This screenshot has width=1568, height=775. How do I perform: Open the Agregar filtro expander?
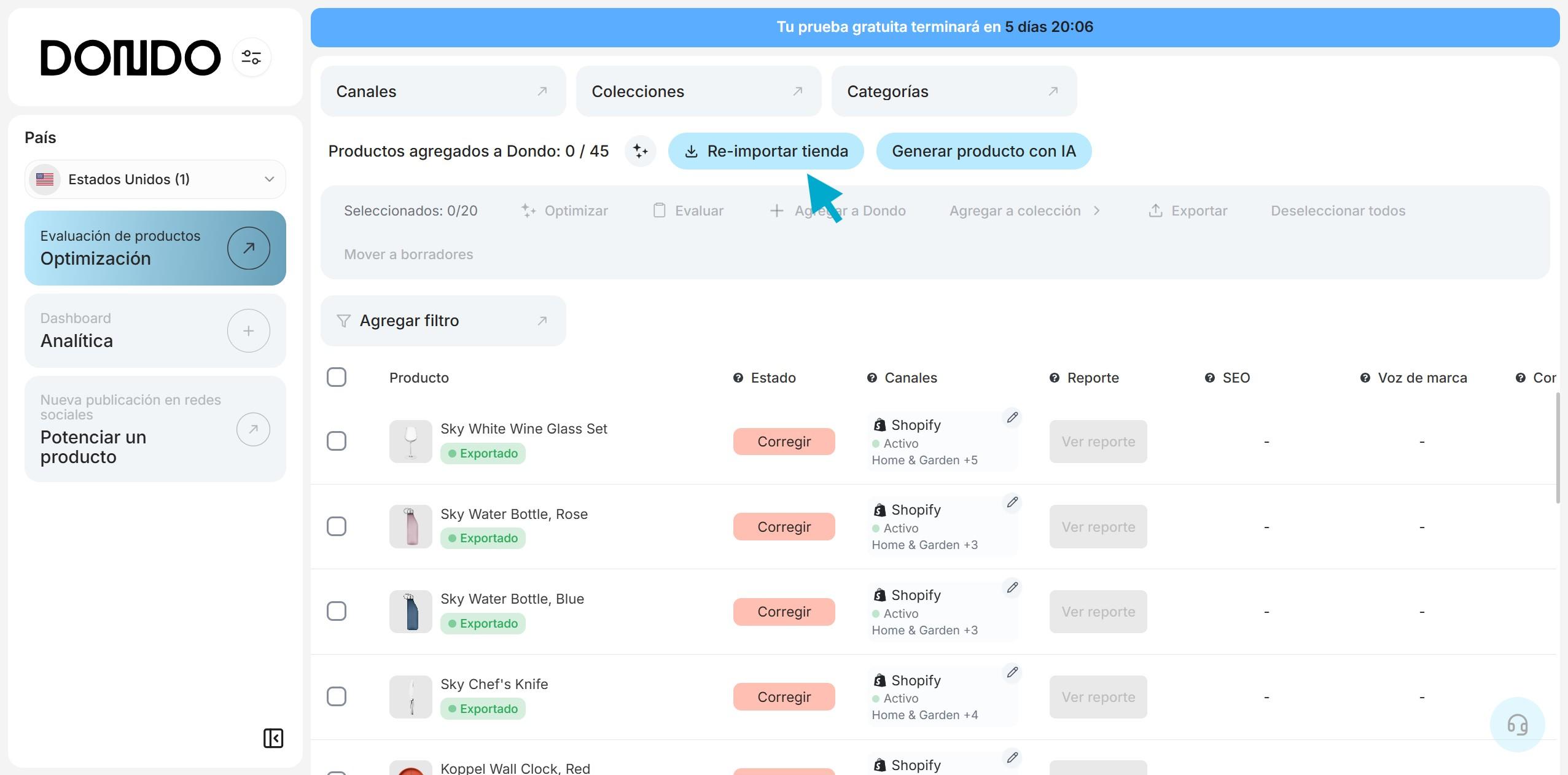(x=442, y=321)
